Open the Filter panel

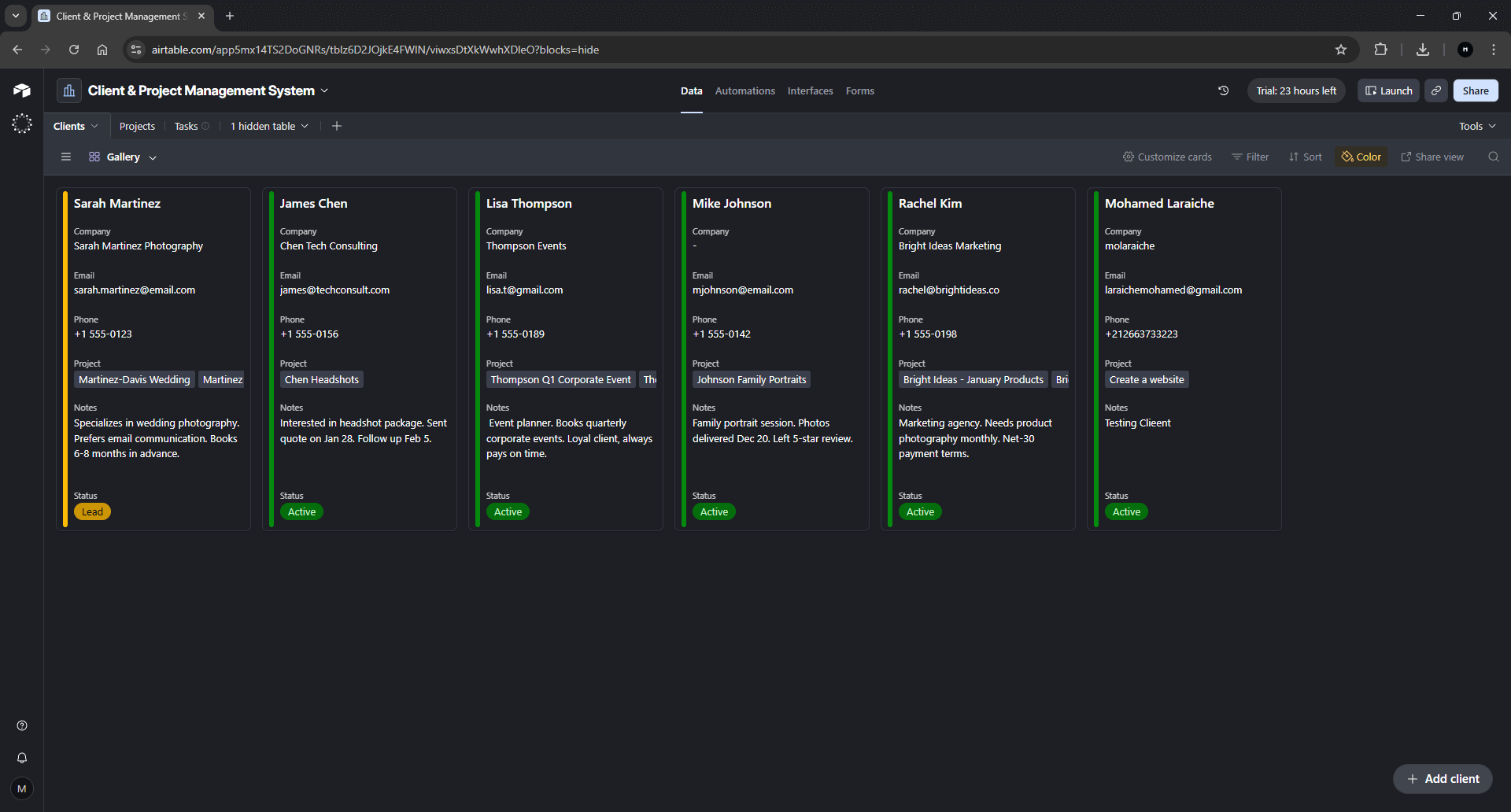pyautogui.click(x=1250, y=157)
